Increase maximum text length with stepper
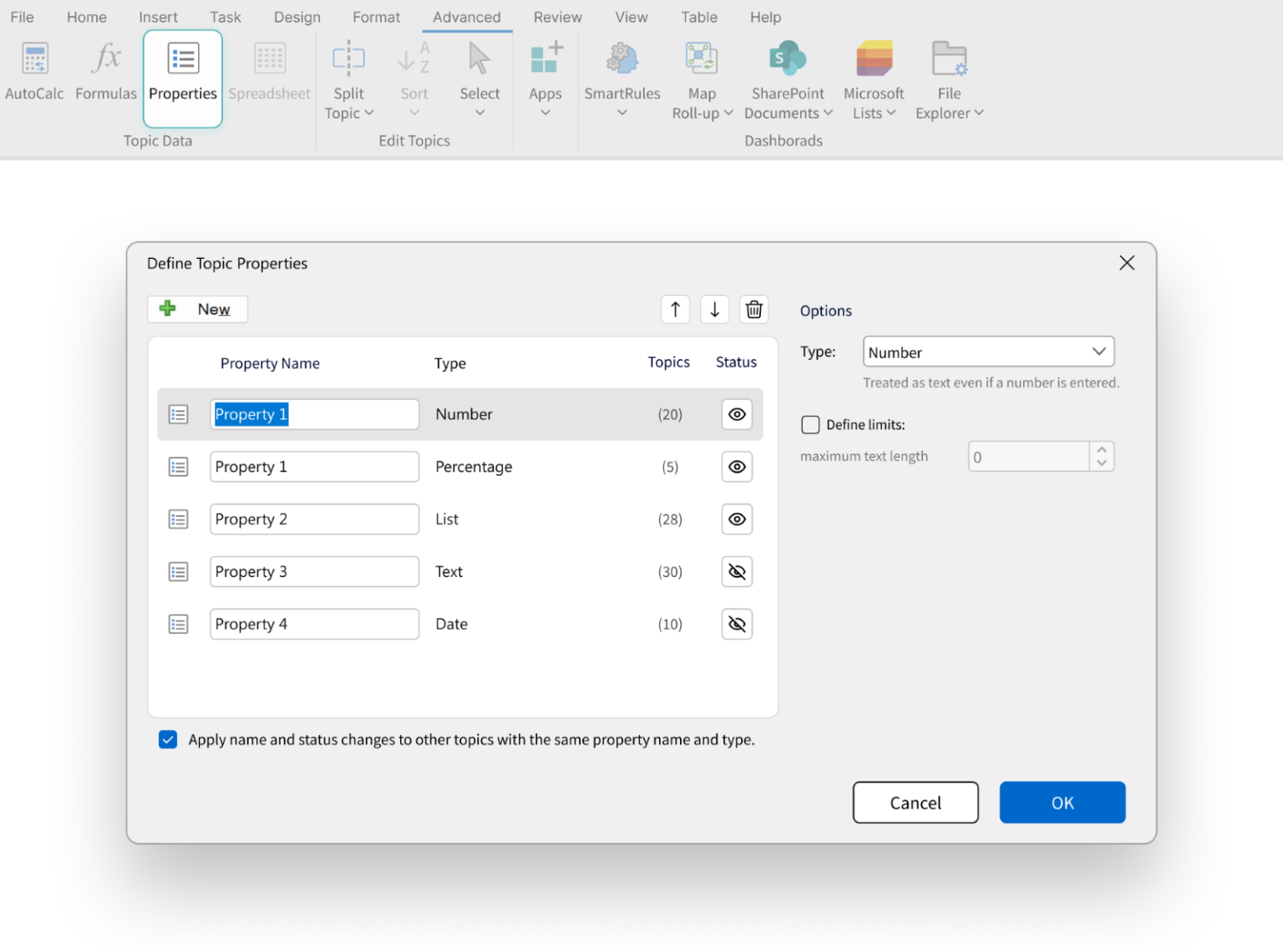This screenshot has width=1283, height=952. pos(1101,450)
